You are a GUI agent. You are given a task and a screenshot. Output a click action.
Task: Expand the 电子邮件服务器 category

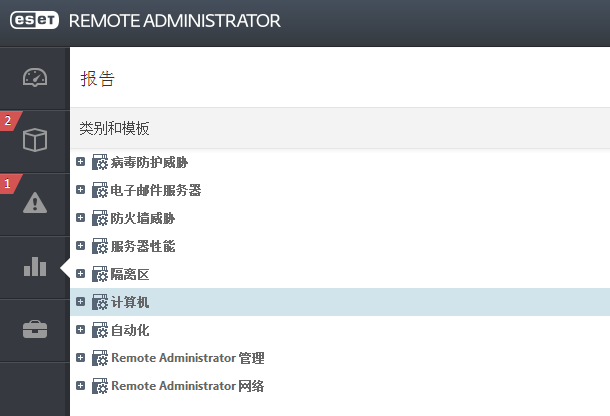(81, 190)
